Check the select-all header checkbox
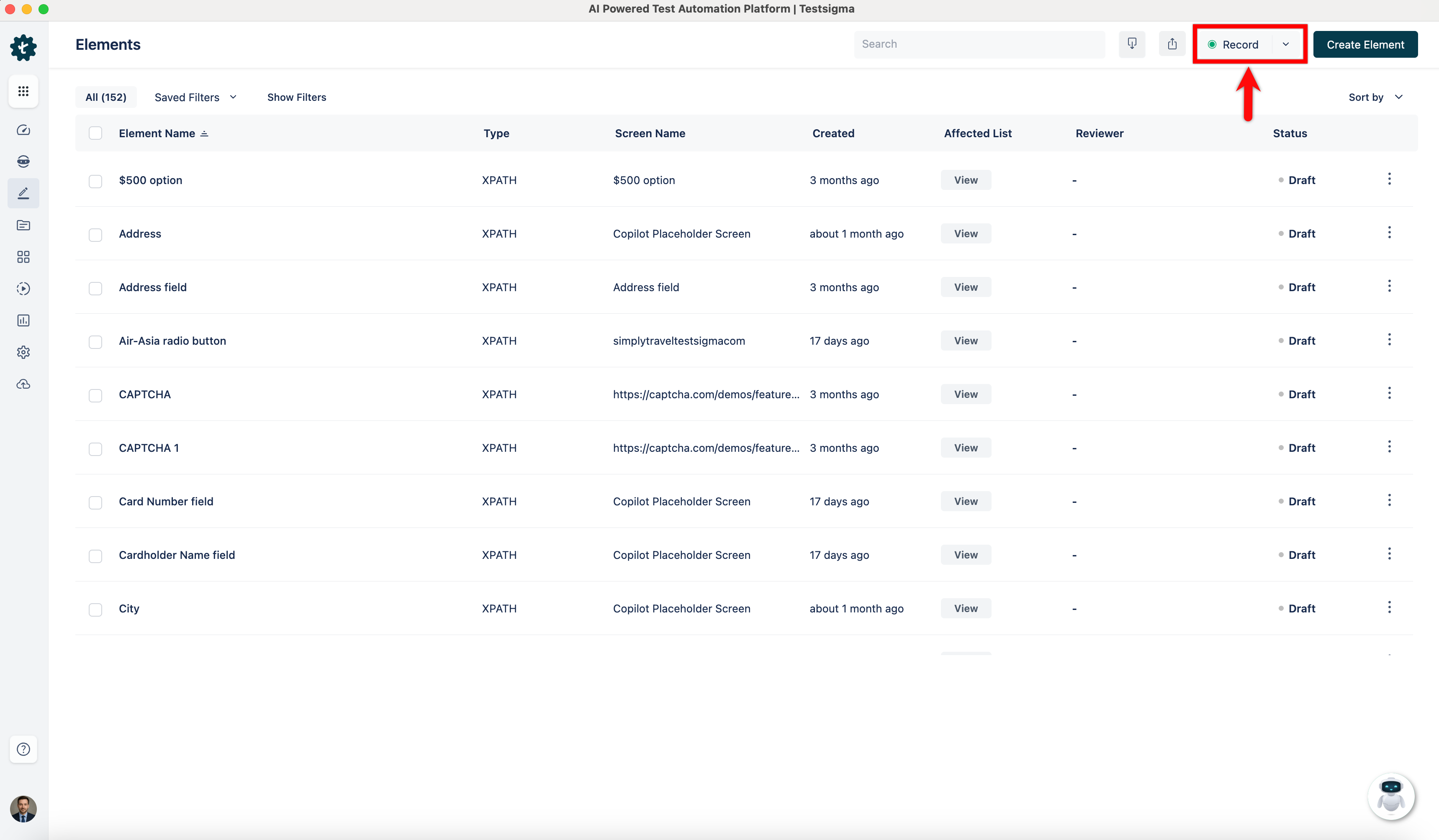 (x=95, y=133)
